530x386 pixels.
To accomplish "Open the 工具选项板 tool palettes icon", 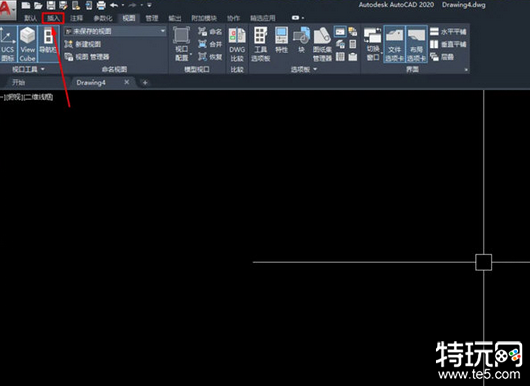I will click(x=261, y=44).
